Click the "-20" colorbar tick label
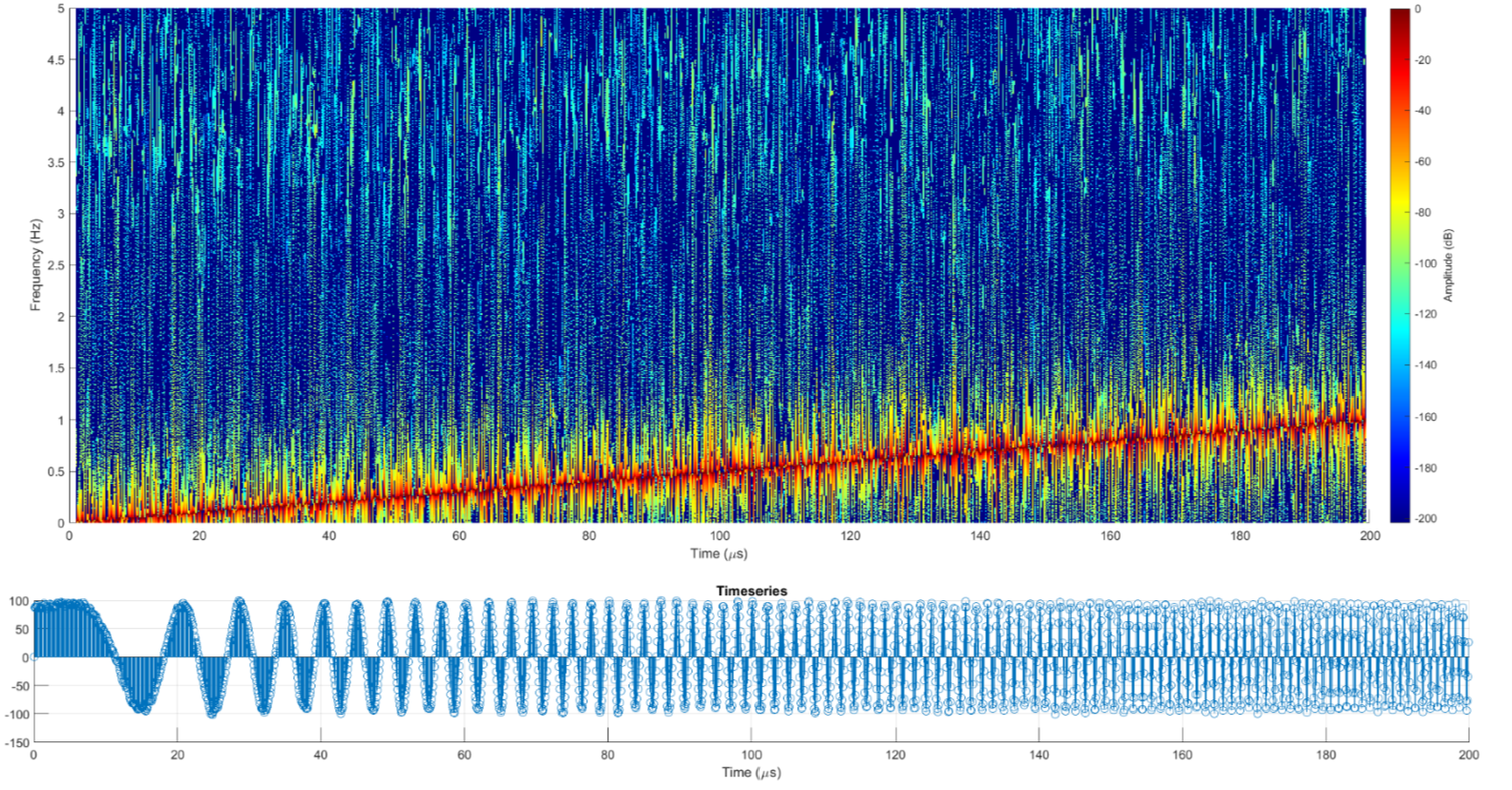Screen dimensions: 1512x790 click(x=1423, y=60)
